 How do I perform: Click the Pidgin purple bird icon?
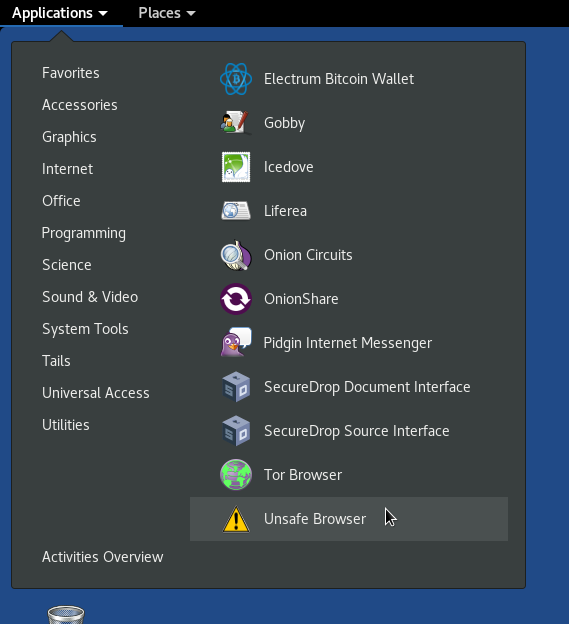tap(236, 343)
